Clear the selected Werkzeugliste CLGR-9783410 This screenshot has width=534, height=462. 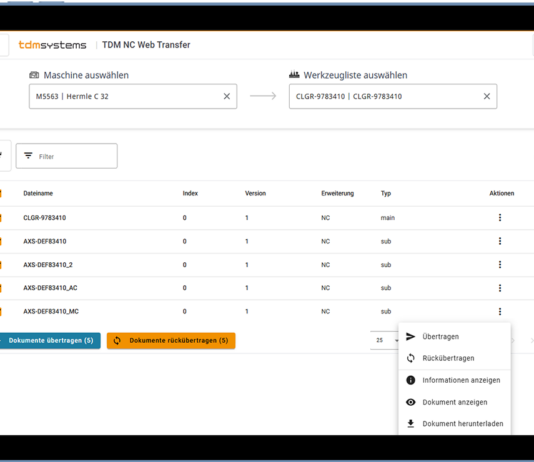[x=487, y=96]
